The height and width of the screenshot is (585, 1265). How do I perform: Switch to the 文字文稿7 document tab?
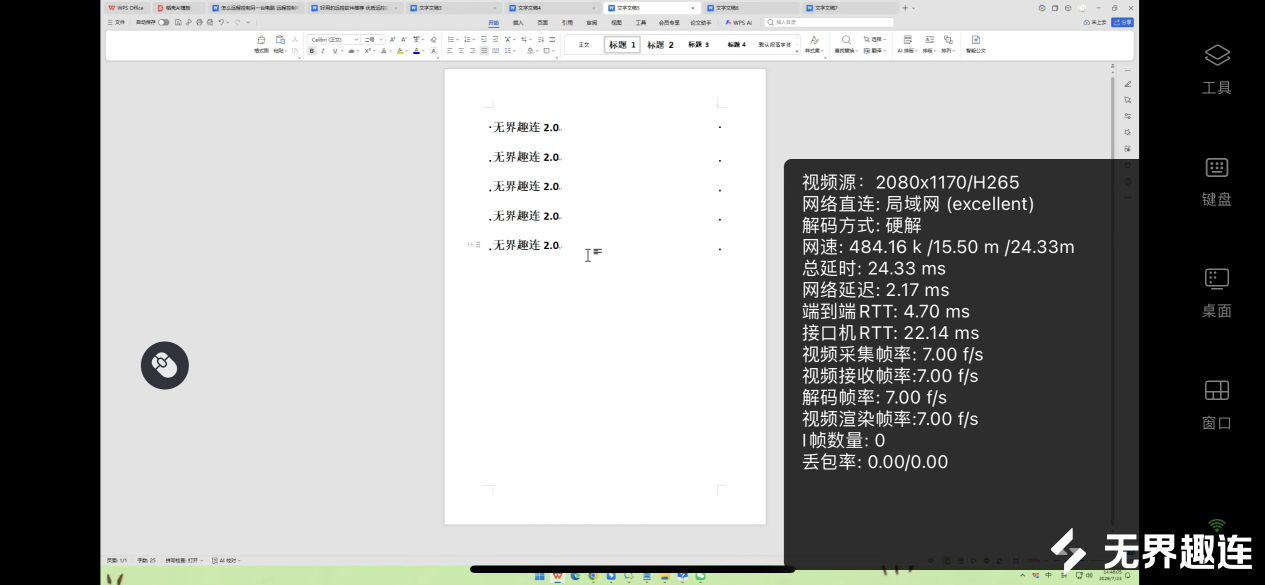pyautogui.click(x=848, y=7)
